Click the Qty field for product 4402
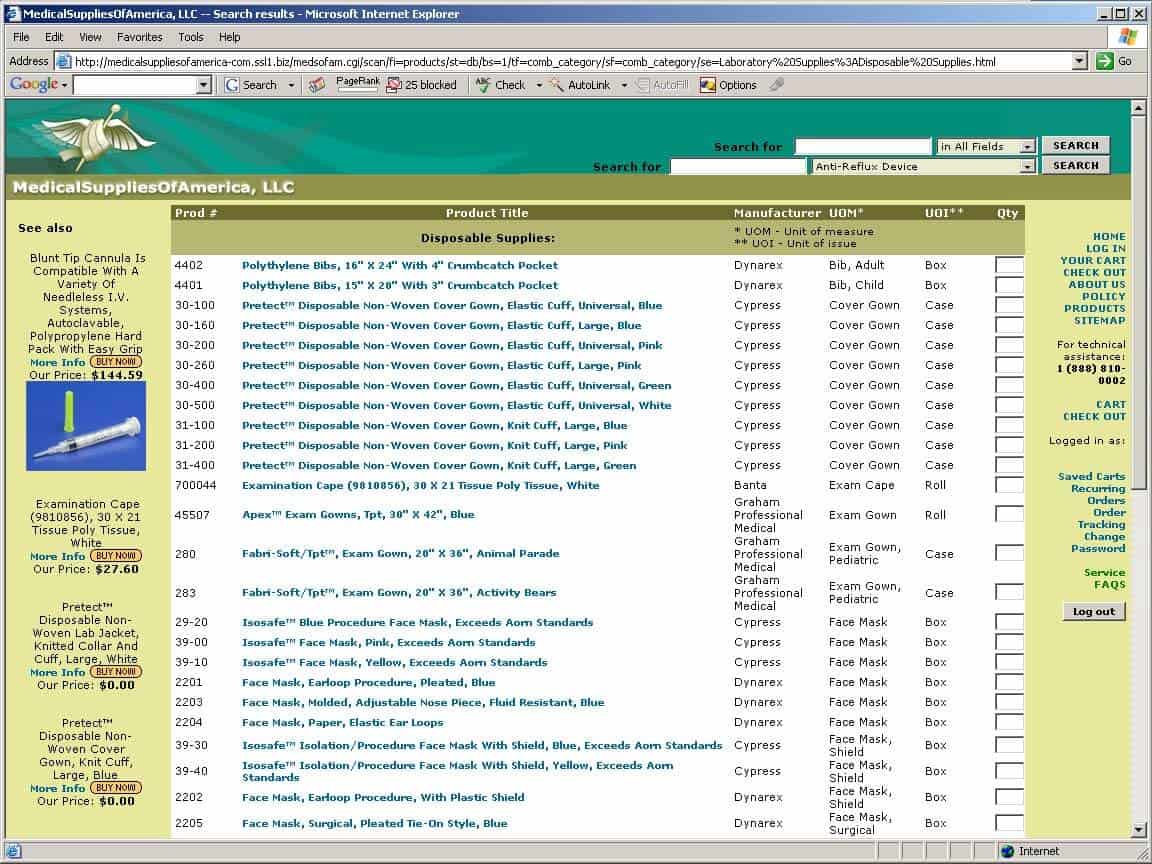 click(x=1009, y=265)
